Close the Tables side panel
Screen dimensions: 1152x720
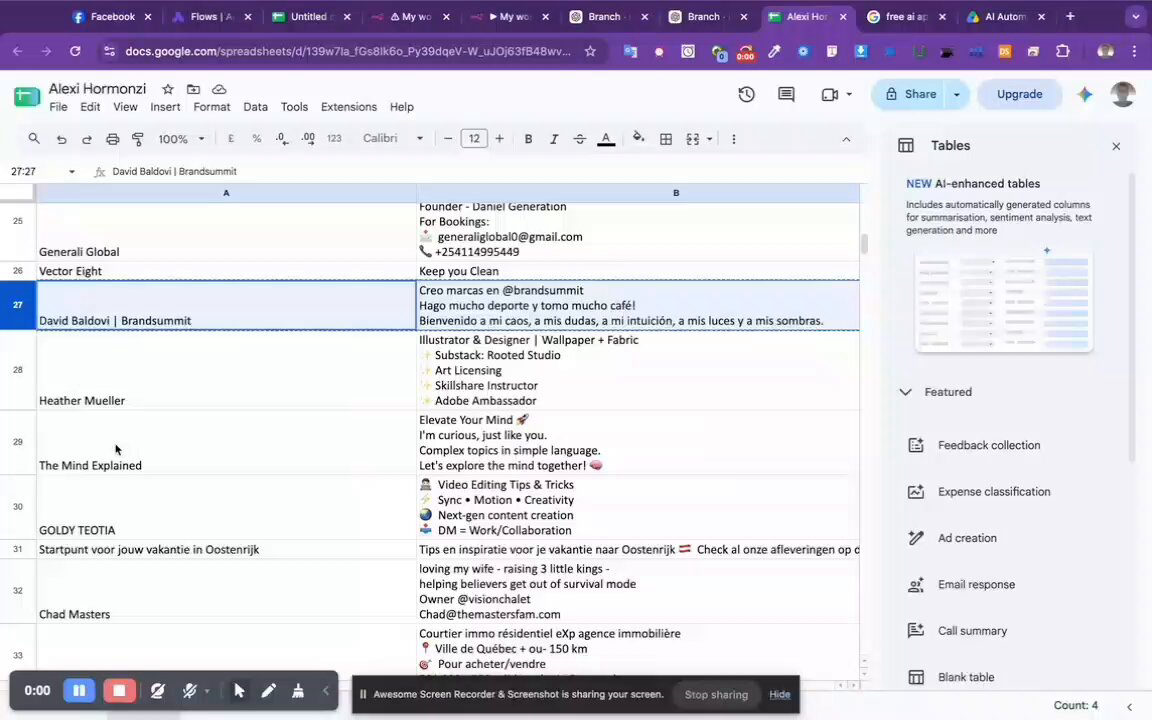coord(1116,146)
